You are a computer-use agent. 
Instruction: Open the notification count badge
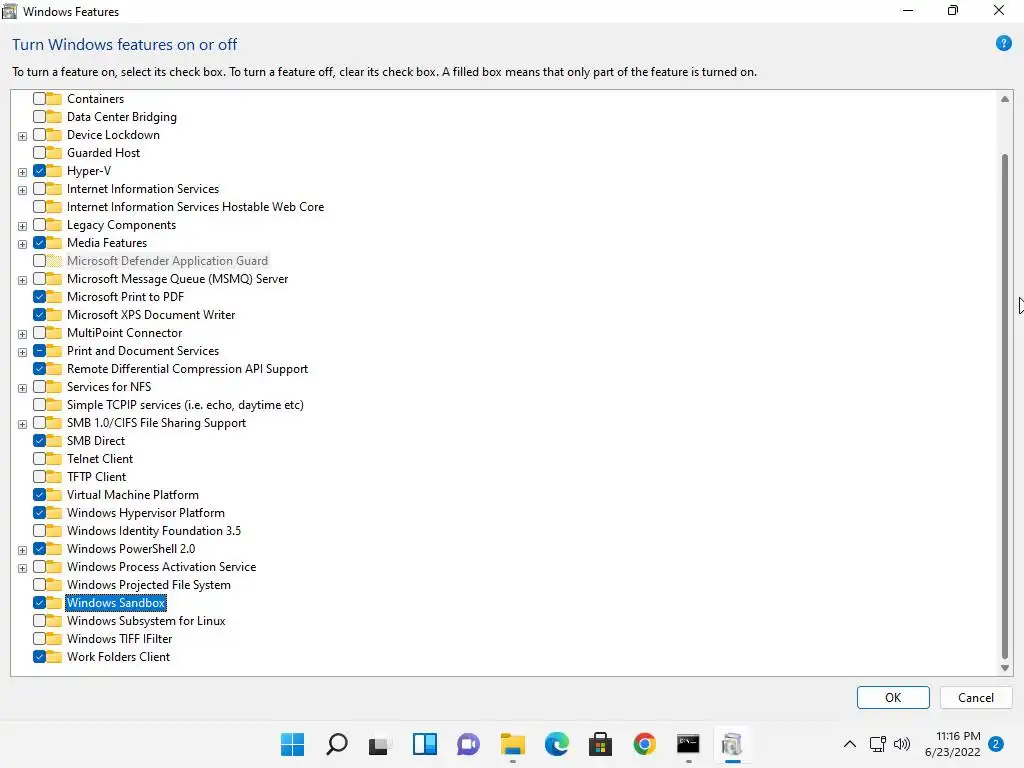pyautogui.click(x=996, y=744)
